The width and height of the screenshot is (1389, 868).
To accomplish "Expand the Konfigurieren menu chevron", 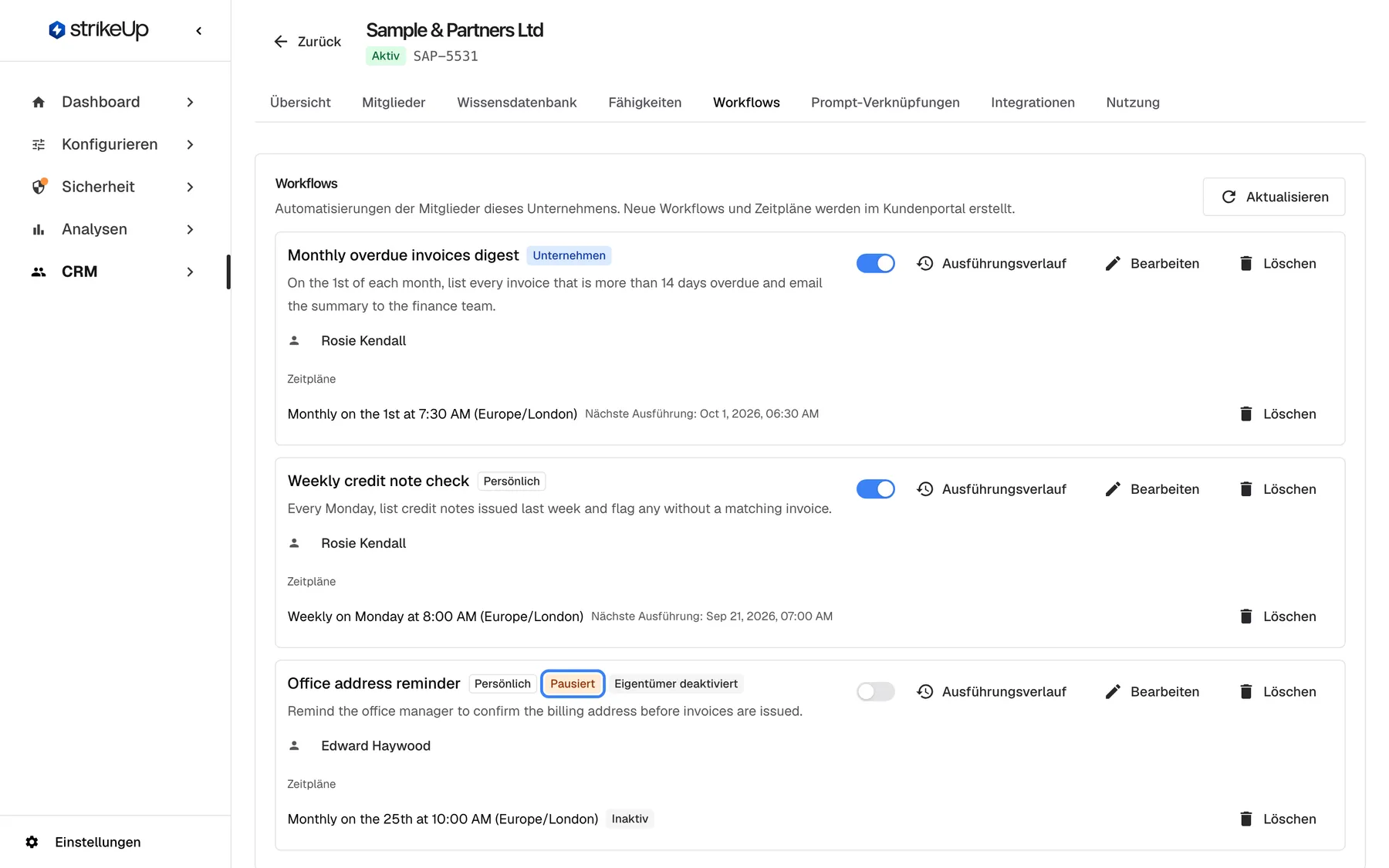I will pyautogui.click(x=190, y=145).
